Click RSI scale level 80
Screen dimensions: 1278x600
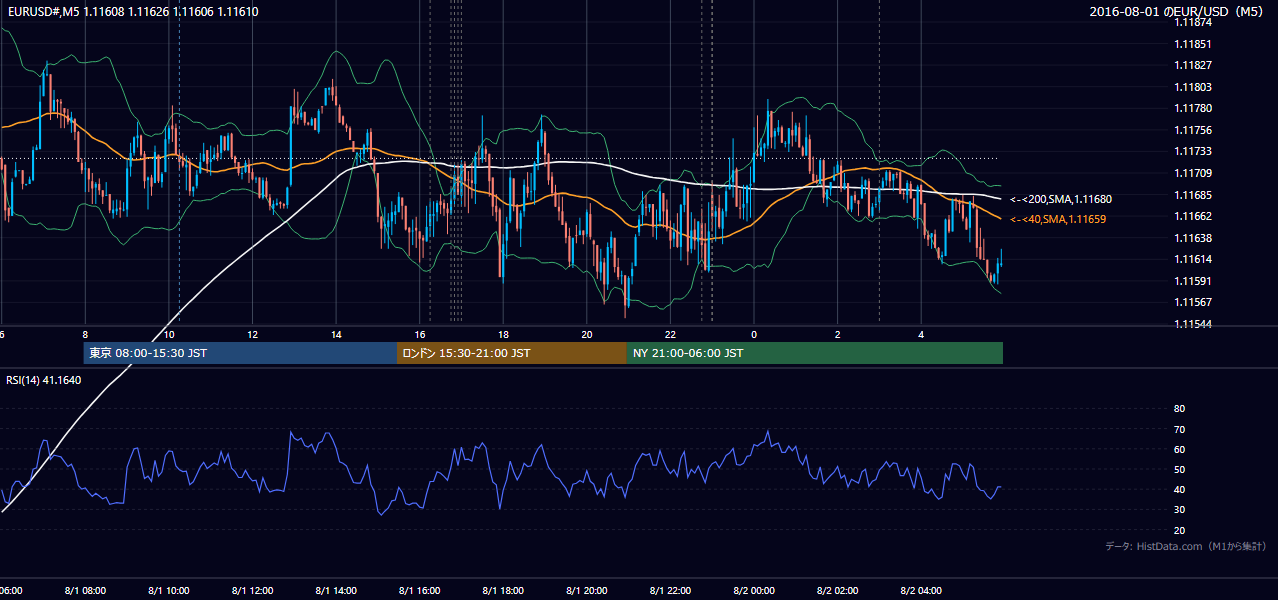point(1179,409)
